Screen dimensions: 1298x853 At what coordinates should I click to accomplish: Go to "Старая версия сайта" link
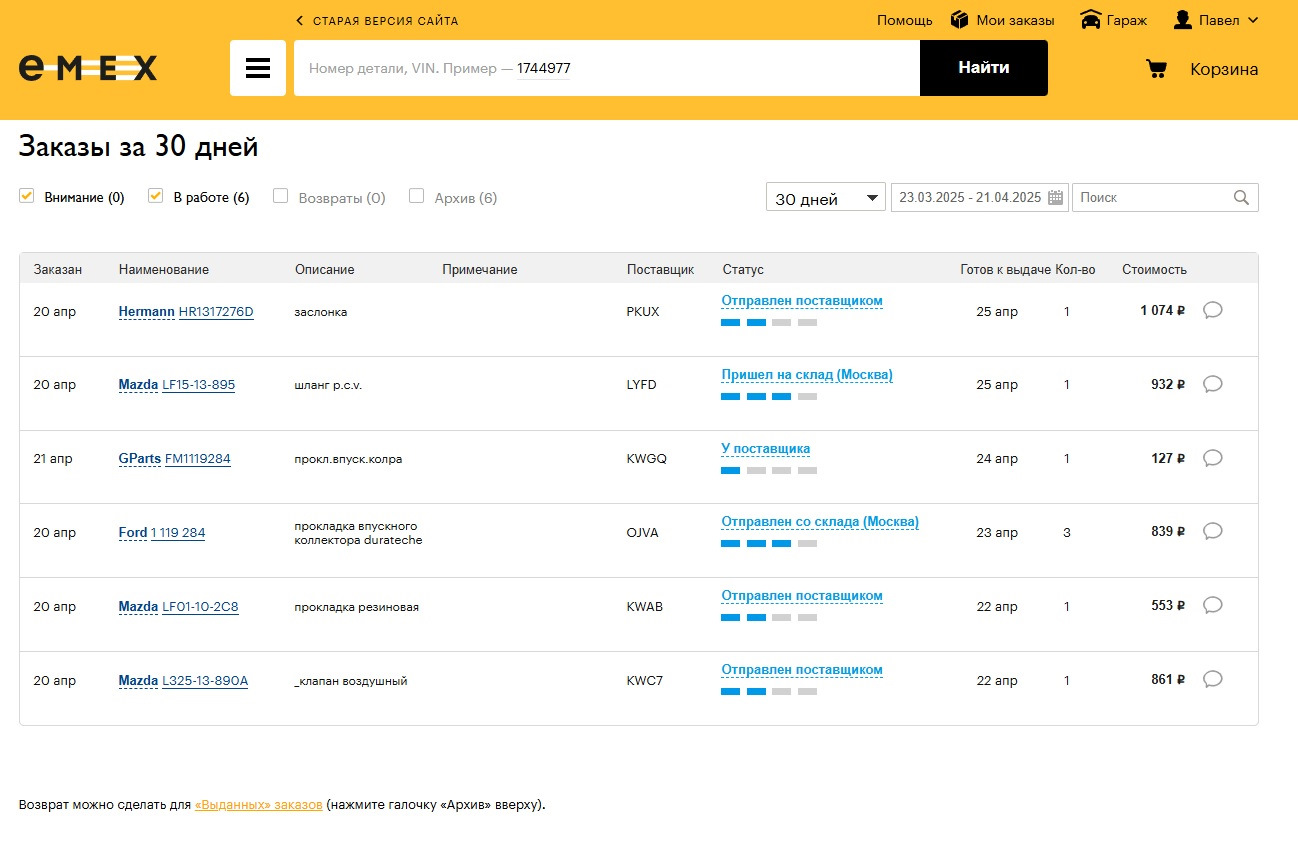[x=378, y=20]
